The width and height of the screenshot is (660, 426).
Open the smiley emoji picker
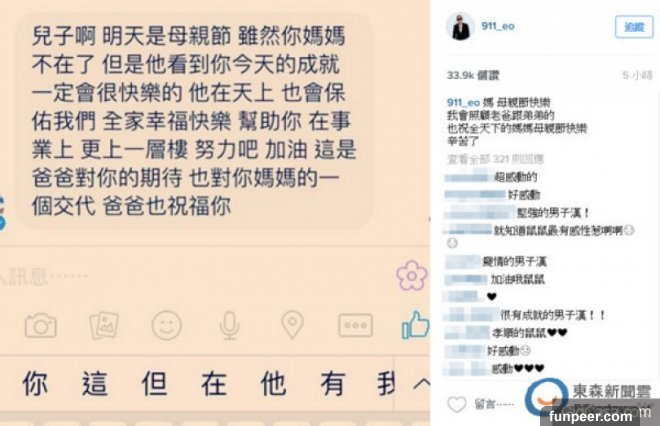coord(167,325)
